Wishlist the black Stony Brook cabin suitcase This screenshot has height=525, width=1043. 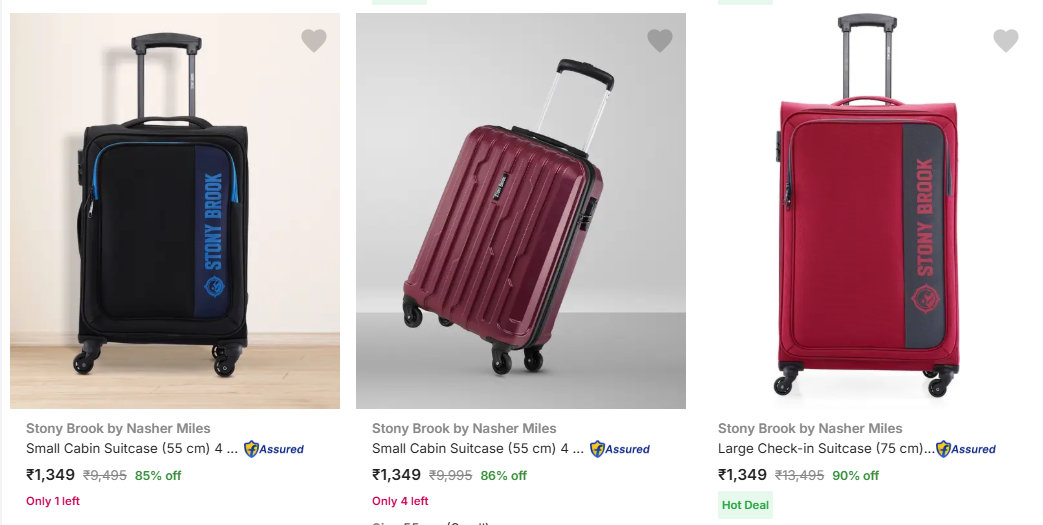coord(314,41)
